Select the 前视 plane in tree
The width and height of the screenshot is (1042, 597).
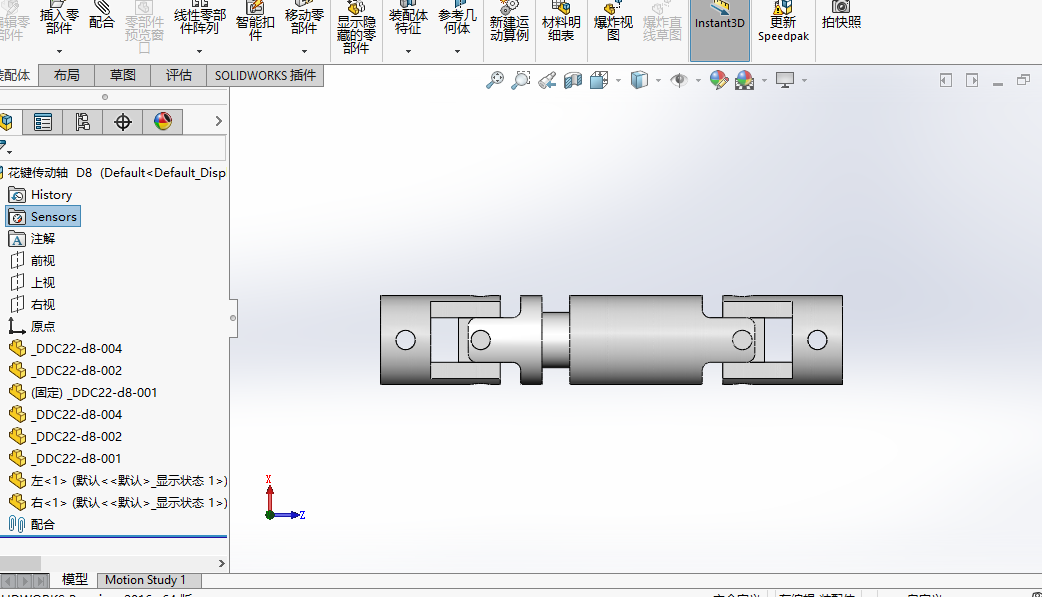pyautogui.click(x=33, y=261)
